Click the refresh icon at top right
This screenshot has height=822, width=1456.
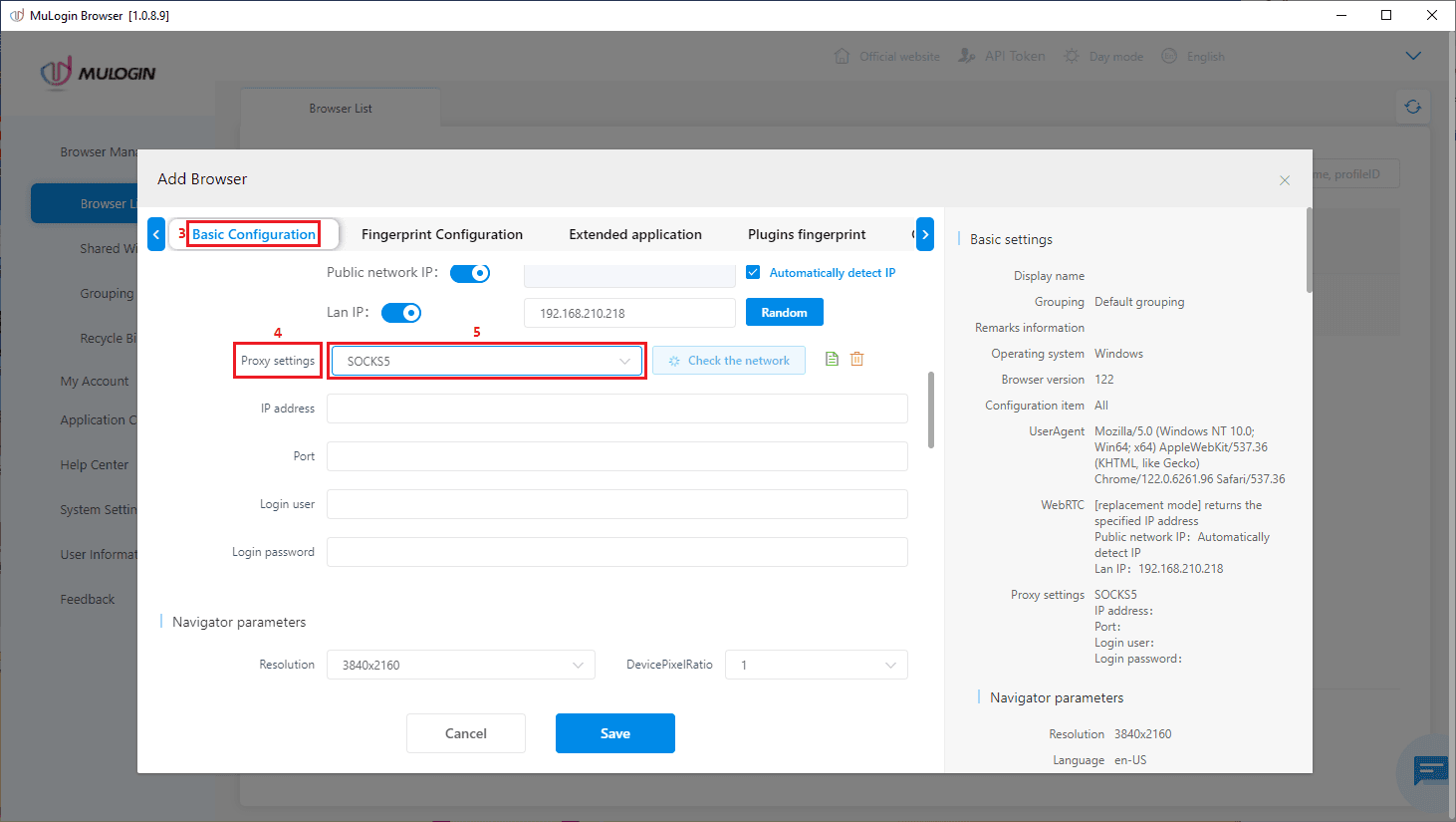coord(1413,107)
